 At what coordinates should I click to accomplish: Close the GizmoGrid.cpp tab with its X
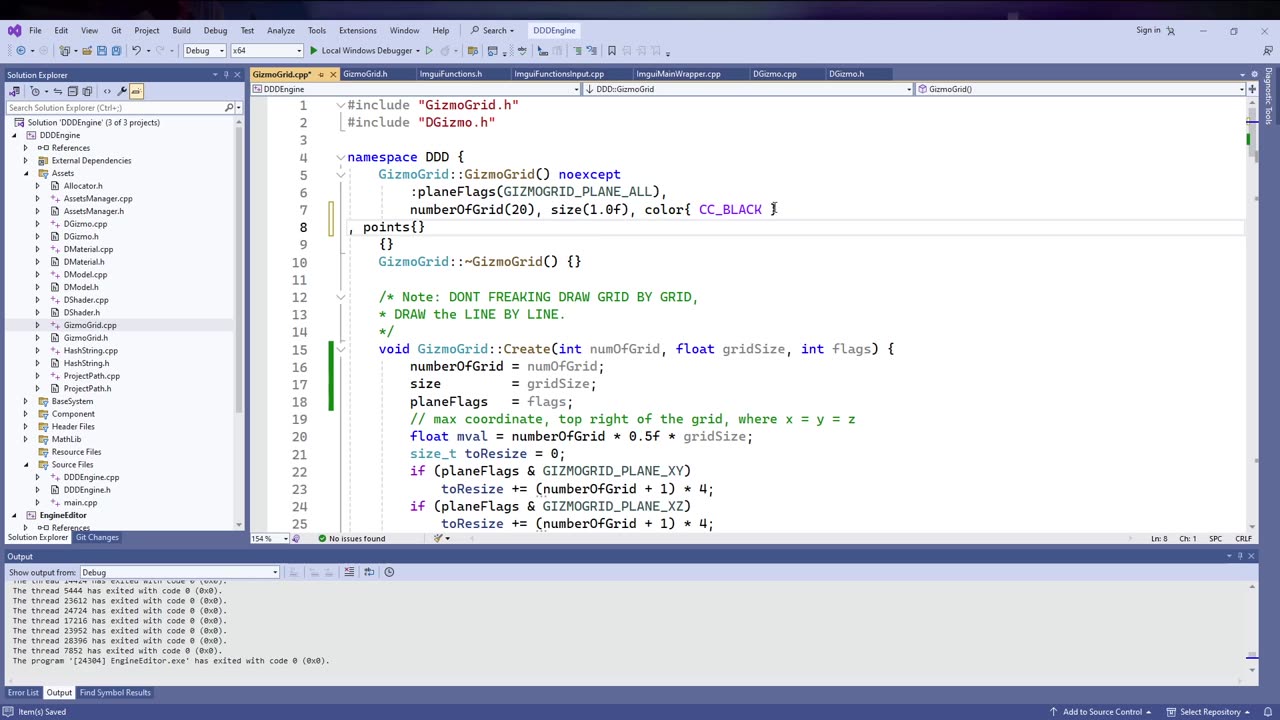click(333, 74)
